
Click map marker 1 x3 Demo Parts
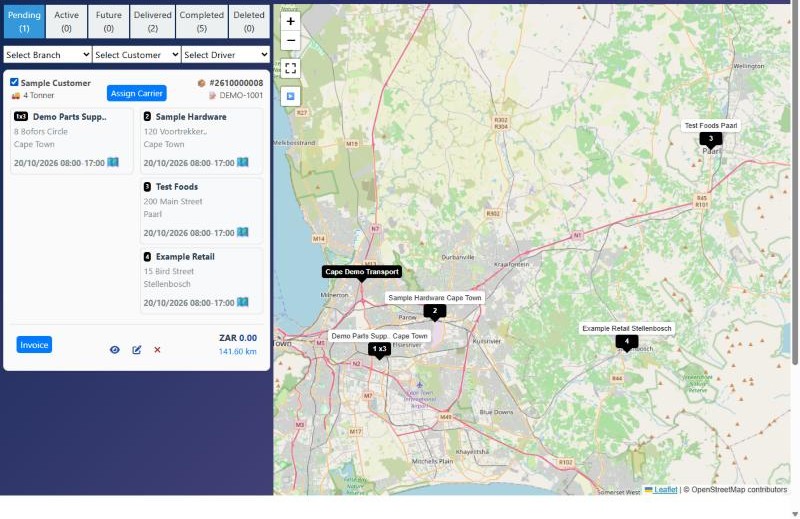379,350
